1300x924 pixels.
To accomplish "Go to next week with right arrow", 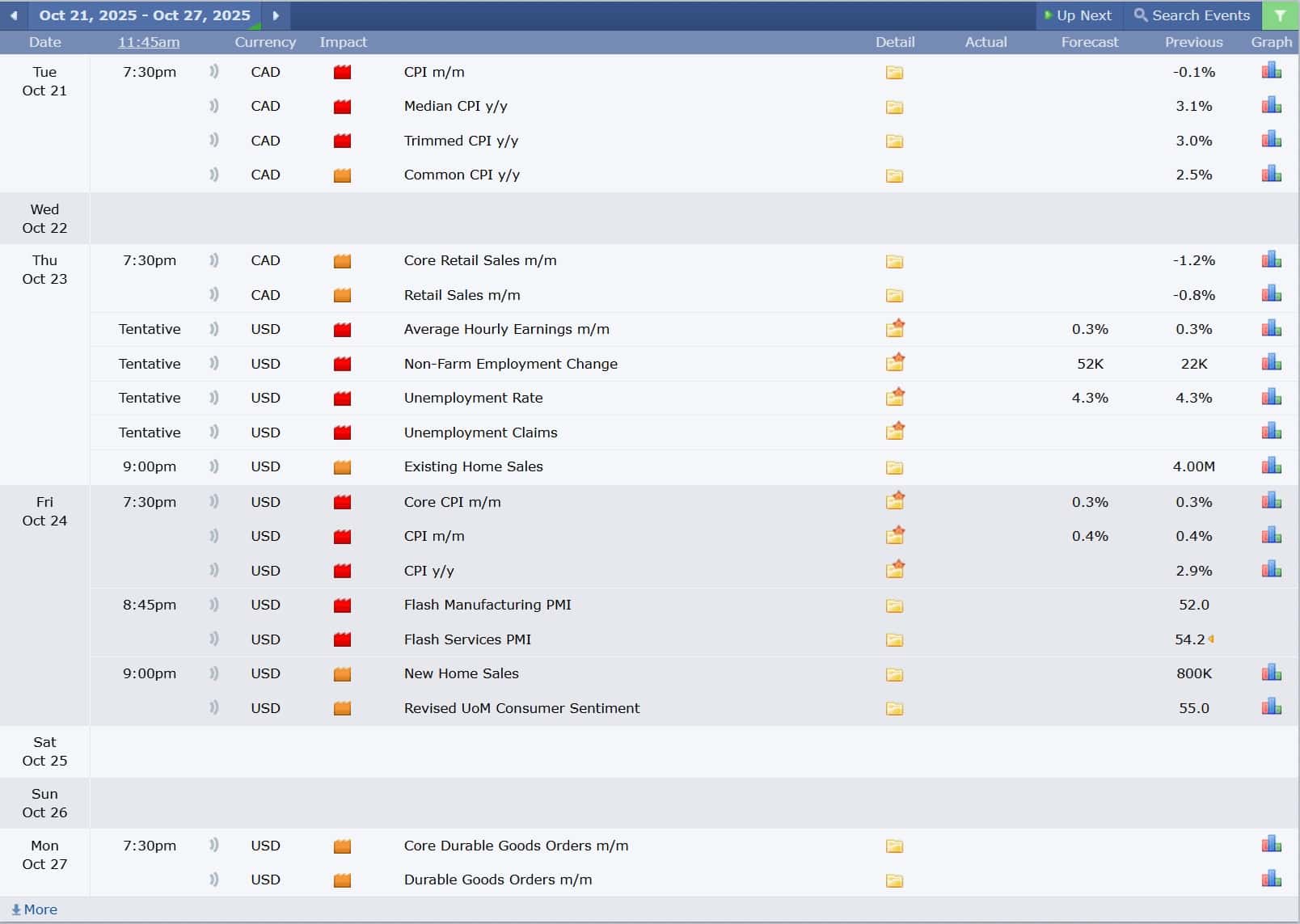I will point(276,15).
